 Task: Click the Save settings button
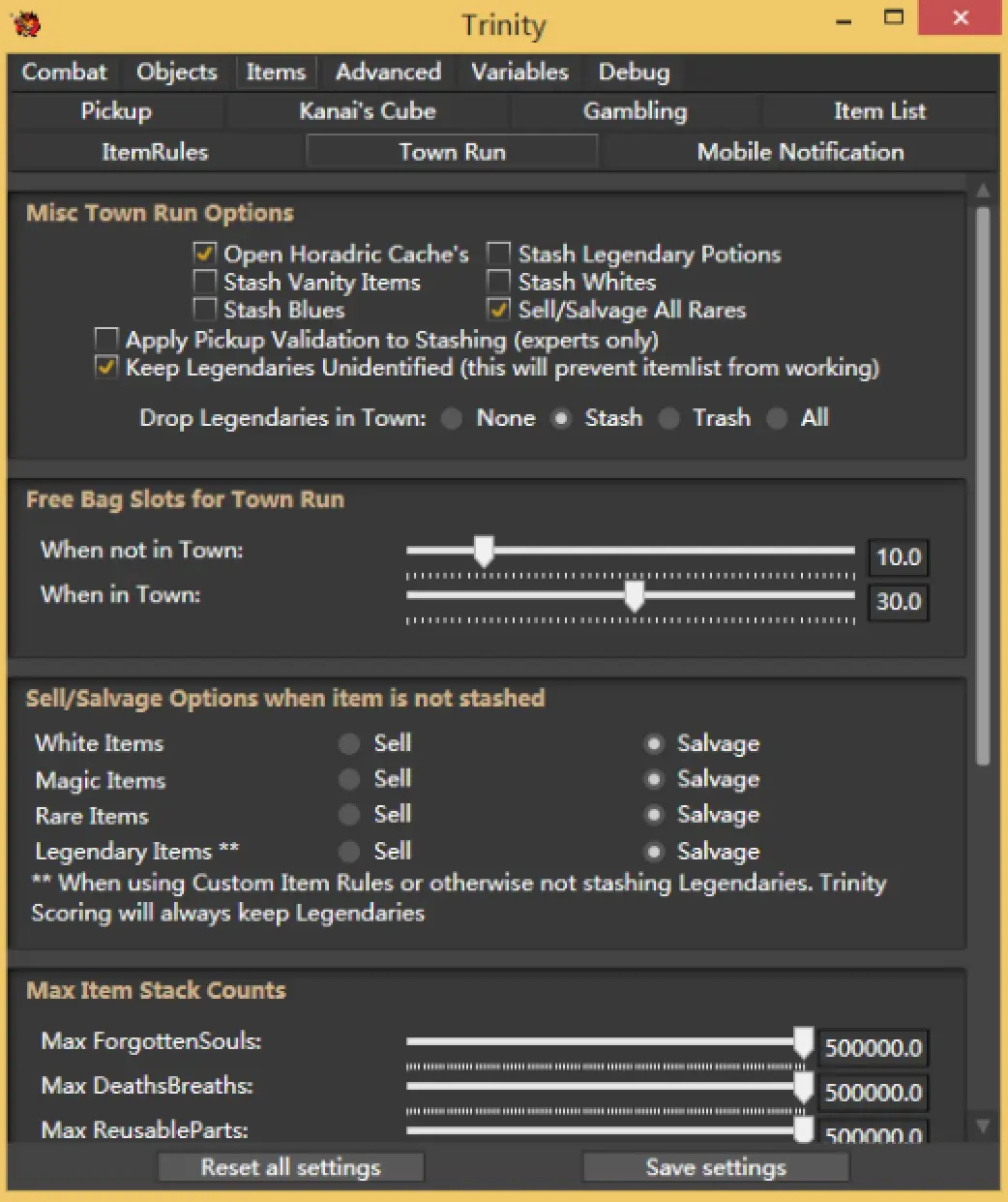[716, 1167]
